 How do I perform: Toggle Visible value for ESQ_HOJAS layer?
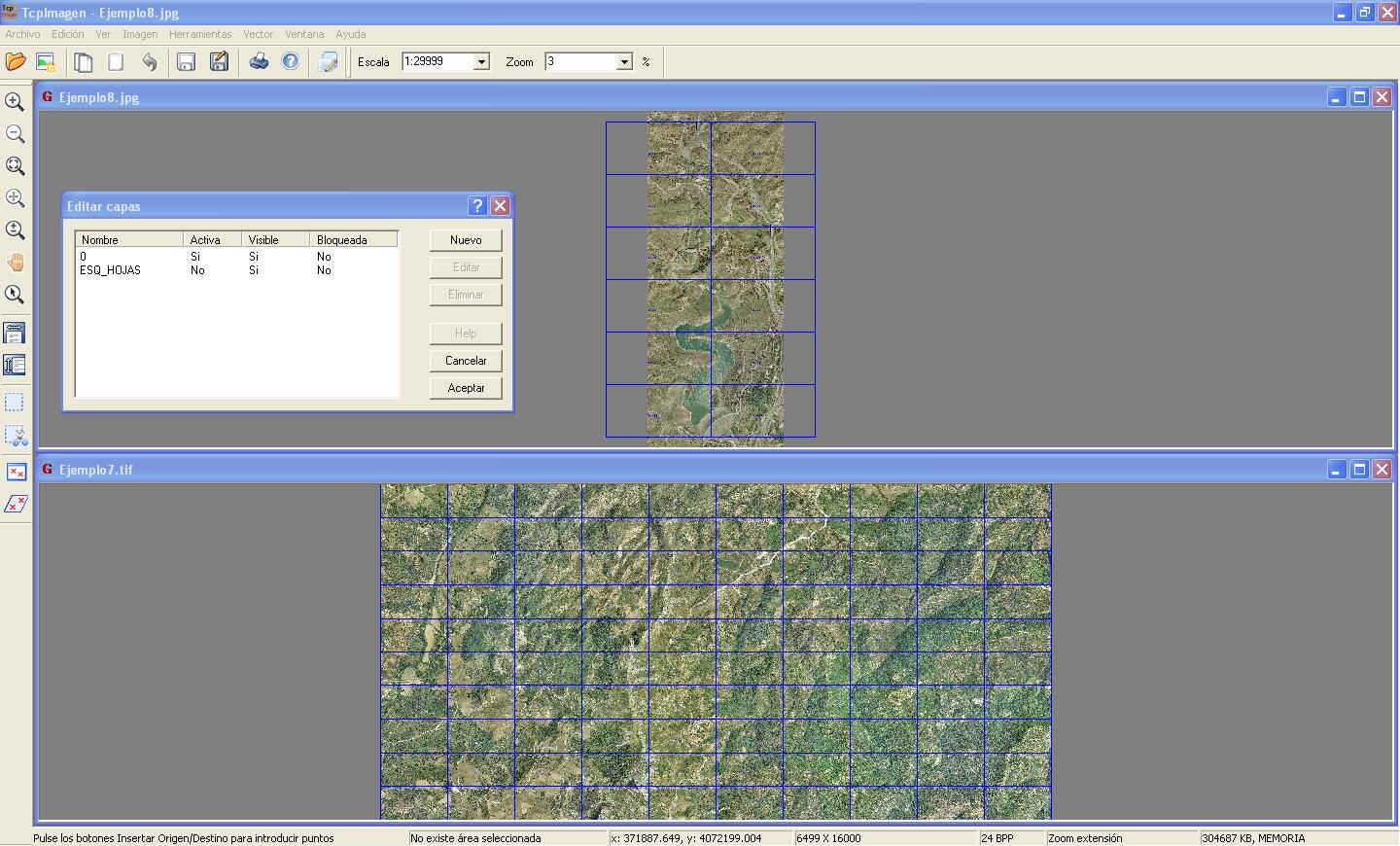pos(254,270)
